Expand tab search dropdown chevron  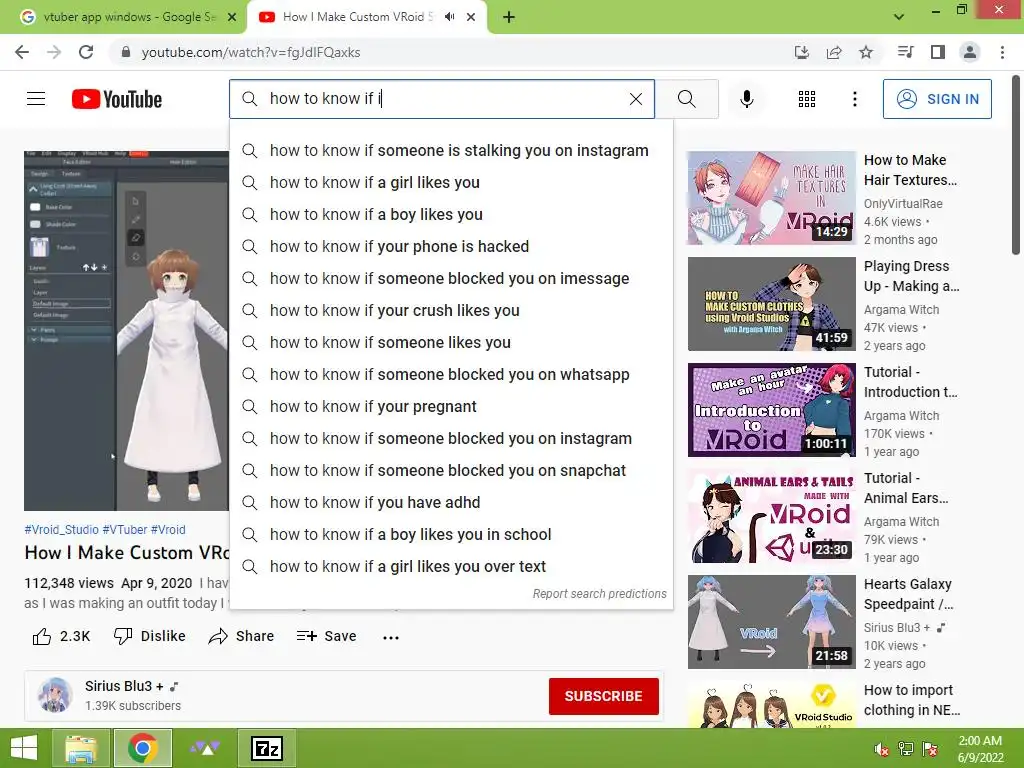tap(899, 17)
